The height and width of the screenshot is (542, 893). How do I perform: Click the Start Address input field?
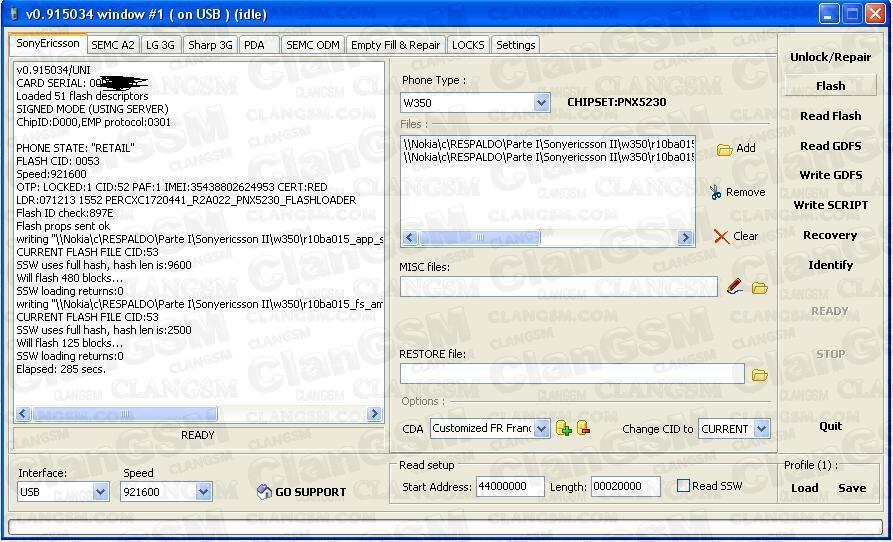pos(510,486)
